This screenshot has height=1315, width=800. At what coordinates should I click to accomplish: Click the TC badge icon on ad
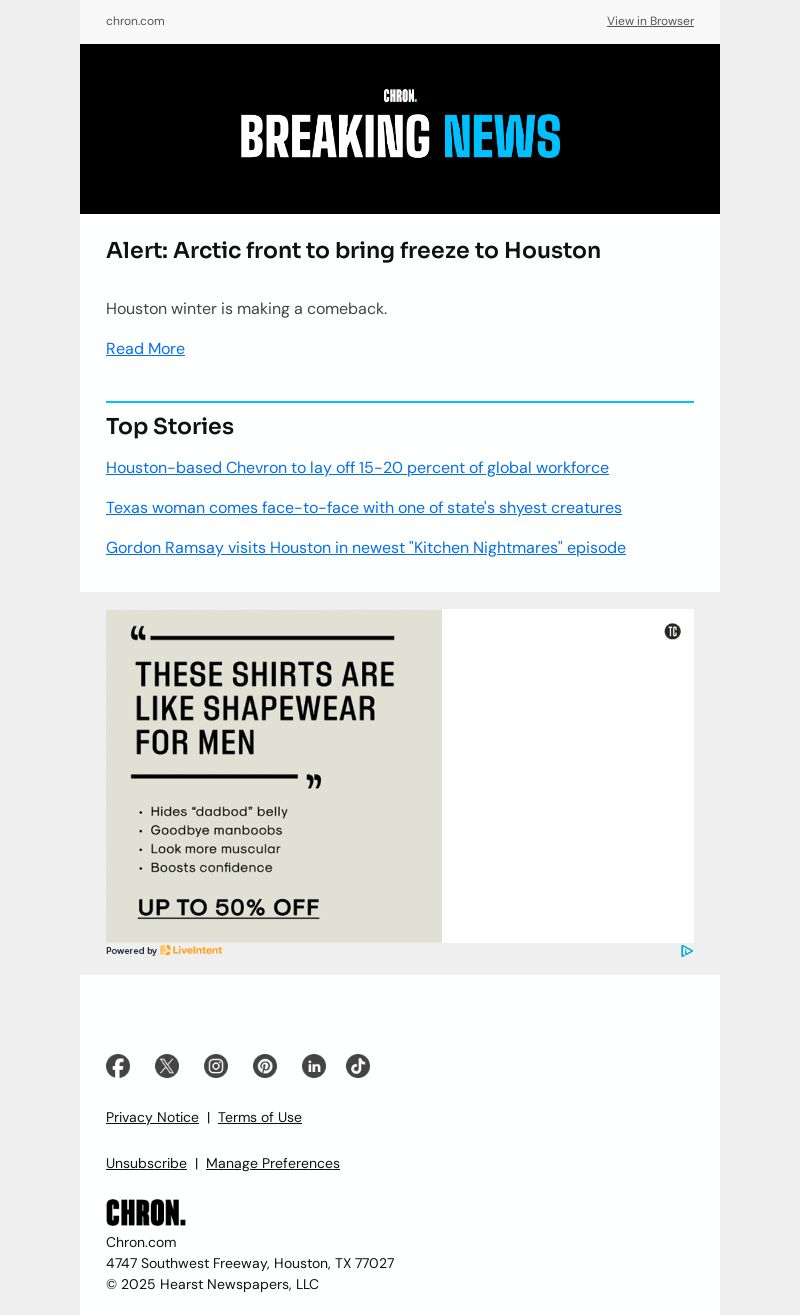(673, 631)
